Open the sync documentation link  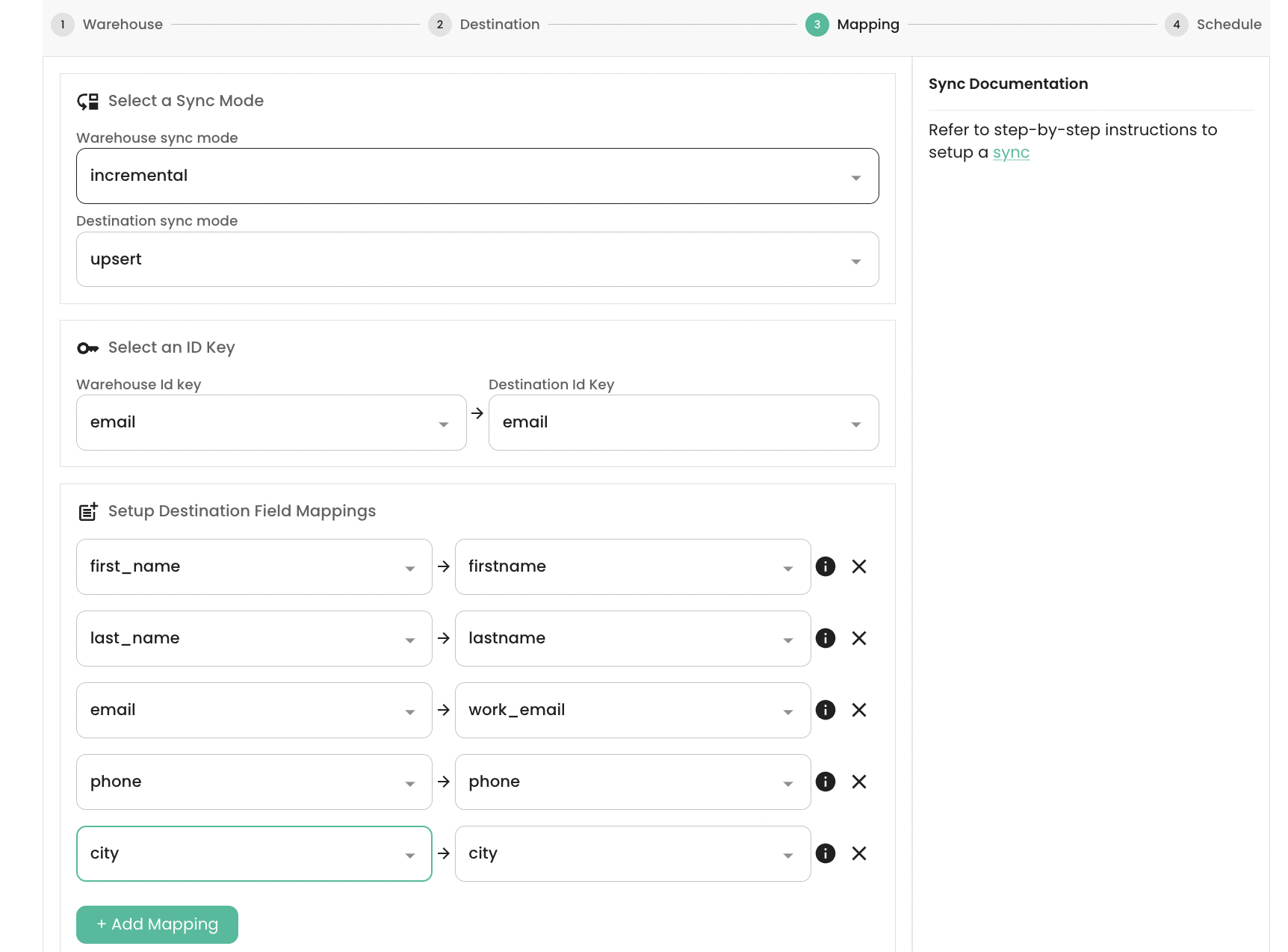(x=1012, y=152)
